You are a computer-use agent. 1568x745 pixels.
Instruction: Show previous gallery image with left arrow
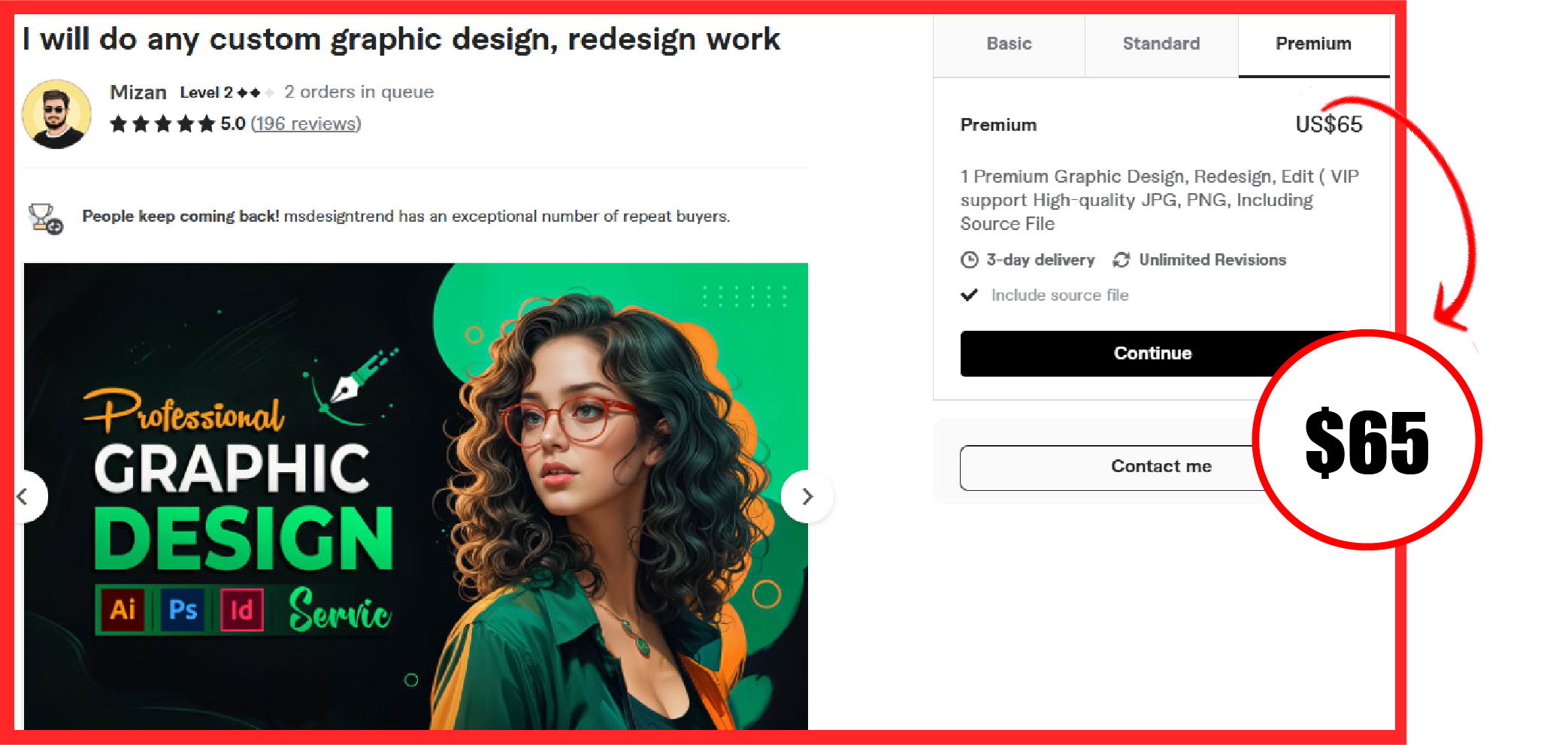click(27, 496)
